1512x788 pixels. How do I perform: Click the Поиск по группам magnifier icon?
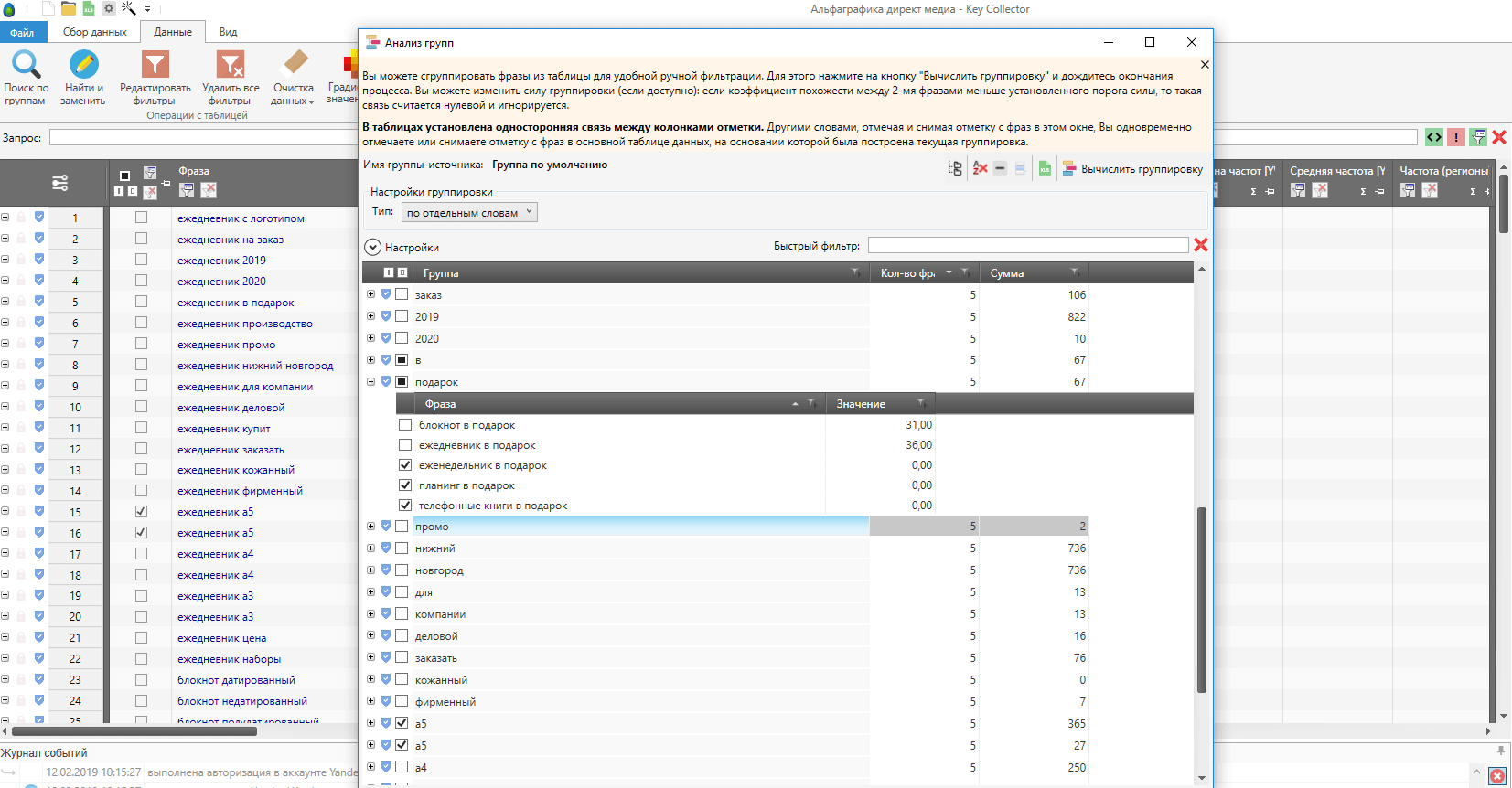tap(26, 65)
